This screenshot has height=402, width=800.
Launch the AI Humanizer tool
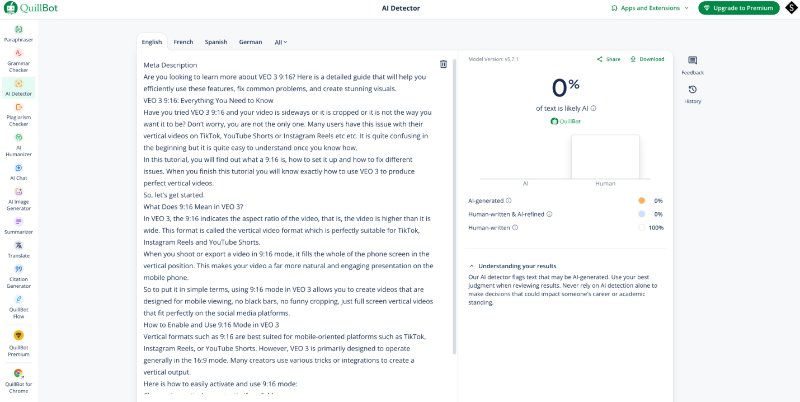[18, 146]
